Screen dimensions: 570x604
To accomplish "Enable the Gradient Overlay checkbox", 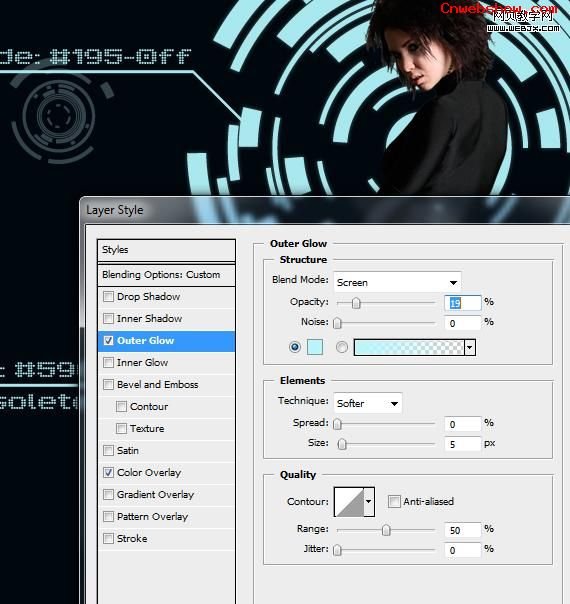I will click(x=109, y=495).
